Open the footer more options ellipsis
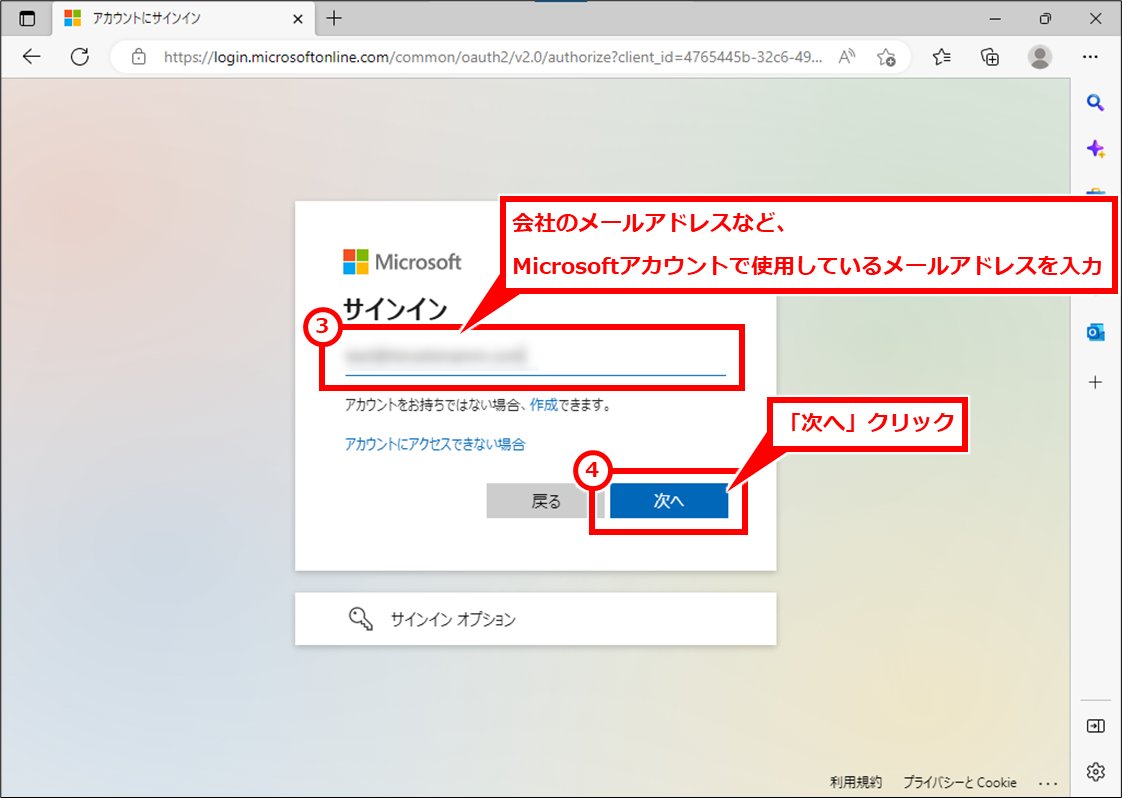Image resolution: width=1123 pixels, height=798 pixels. [x=1048, y=783]
